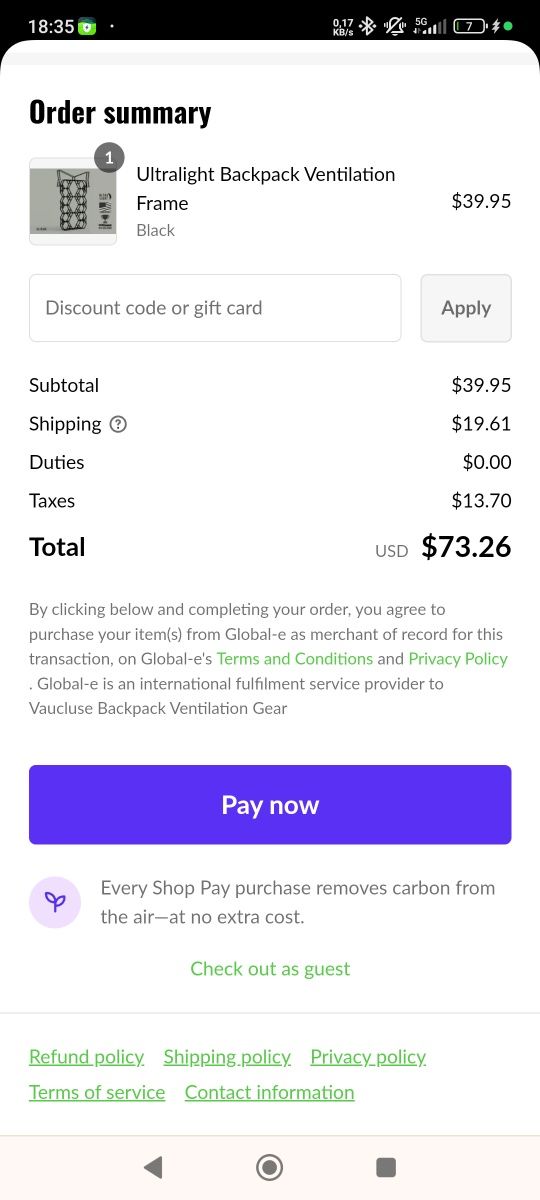Screen dimensions: 540x1200
Task: Open the Refund policy link
Action: click(x=87, y=1057)
